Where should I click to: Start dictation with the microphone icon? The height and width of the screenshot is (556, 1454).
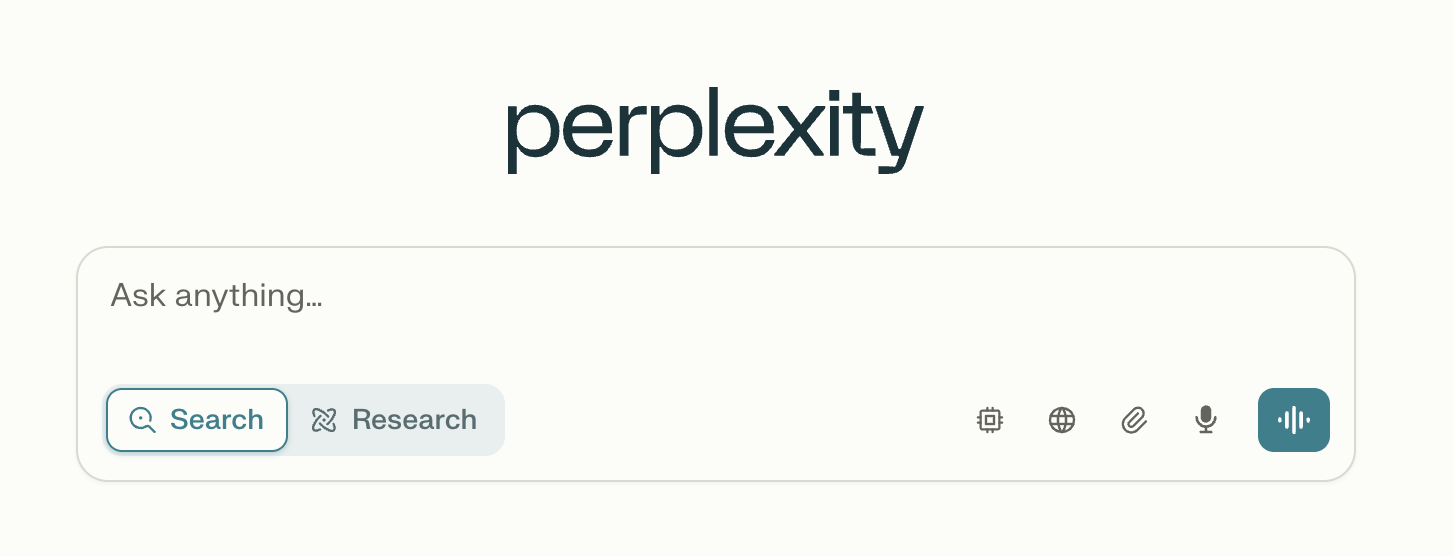pyautogui.click(x=1206, y=420)
